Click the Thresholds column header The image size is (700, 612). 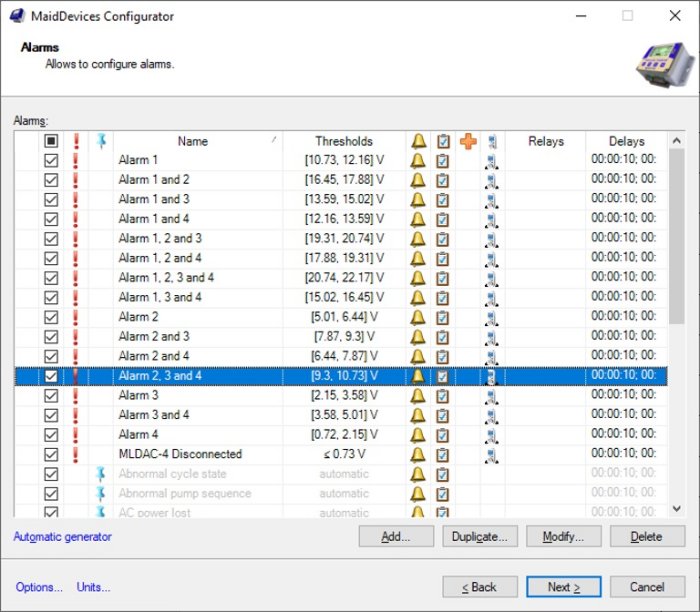pos(344,141)
